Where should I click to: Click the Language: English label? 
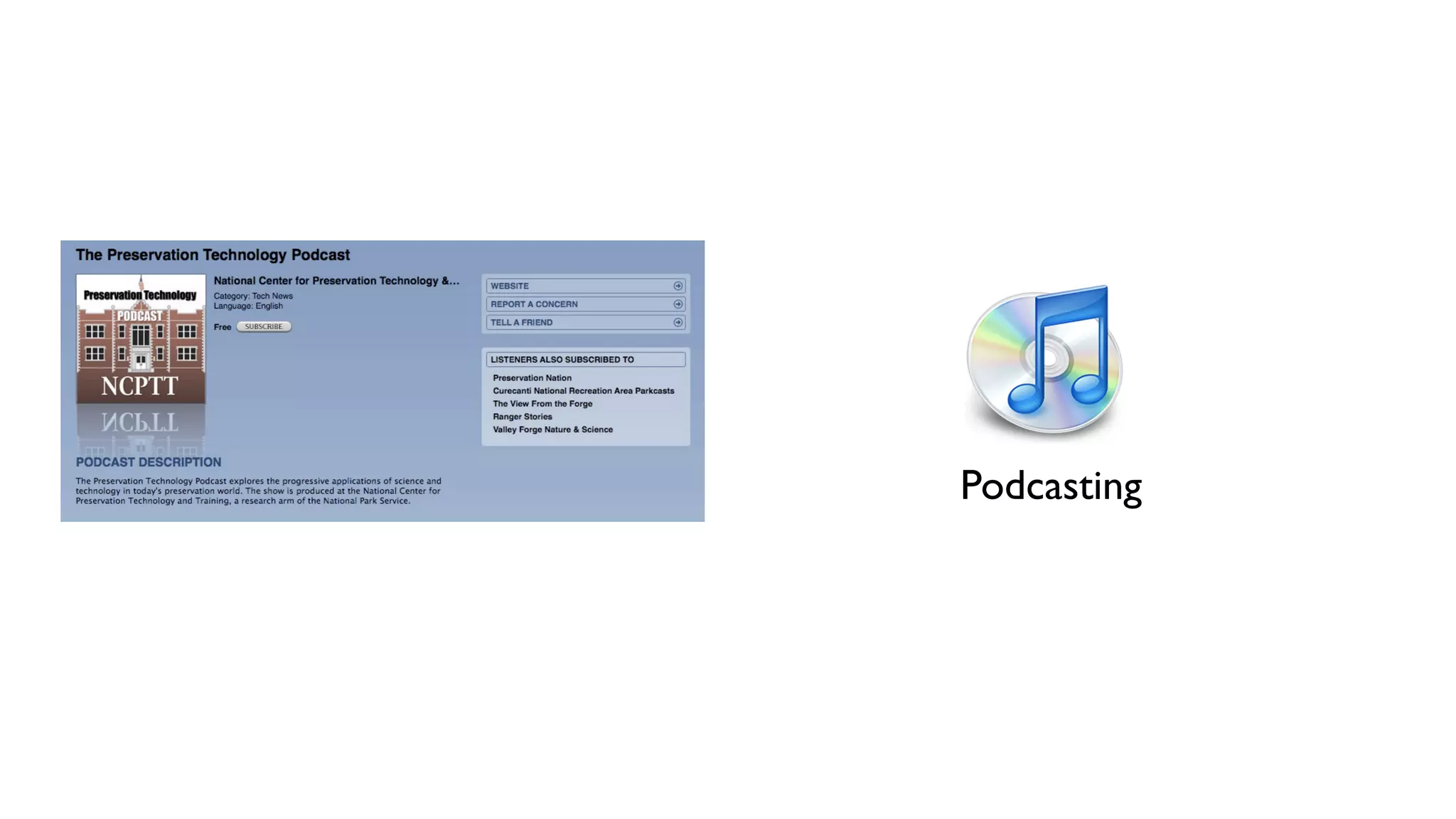click(x=248, y=306)
